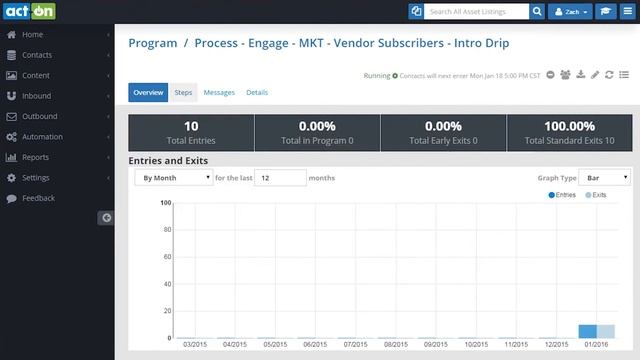This screenshot has width=640, height=360.
Task: Click the Act-On logo
Action: click(29, 11)
